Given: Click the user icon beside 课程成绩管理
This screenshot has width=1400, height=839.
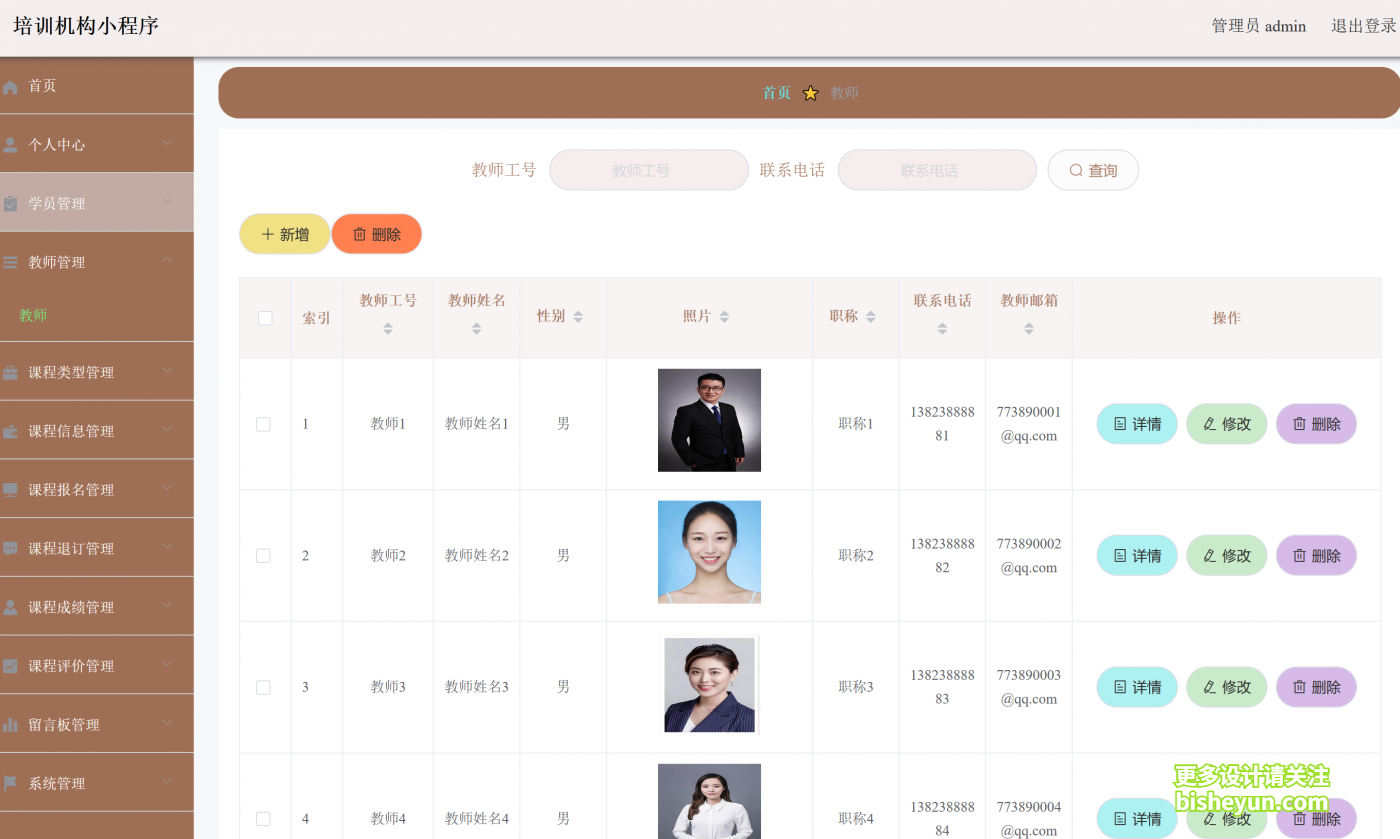Looking at the screenshot, I should click(x=11, y=608).
